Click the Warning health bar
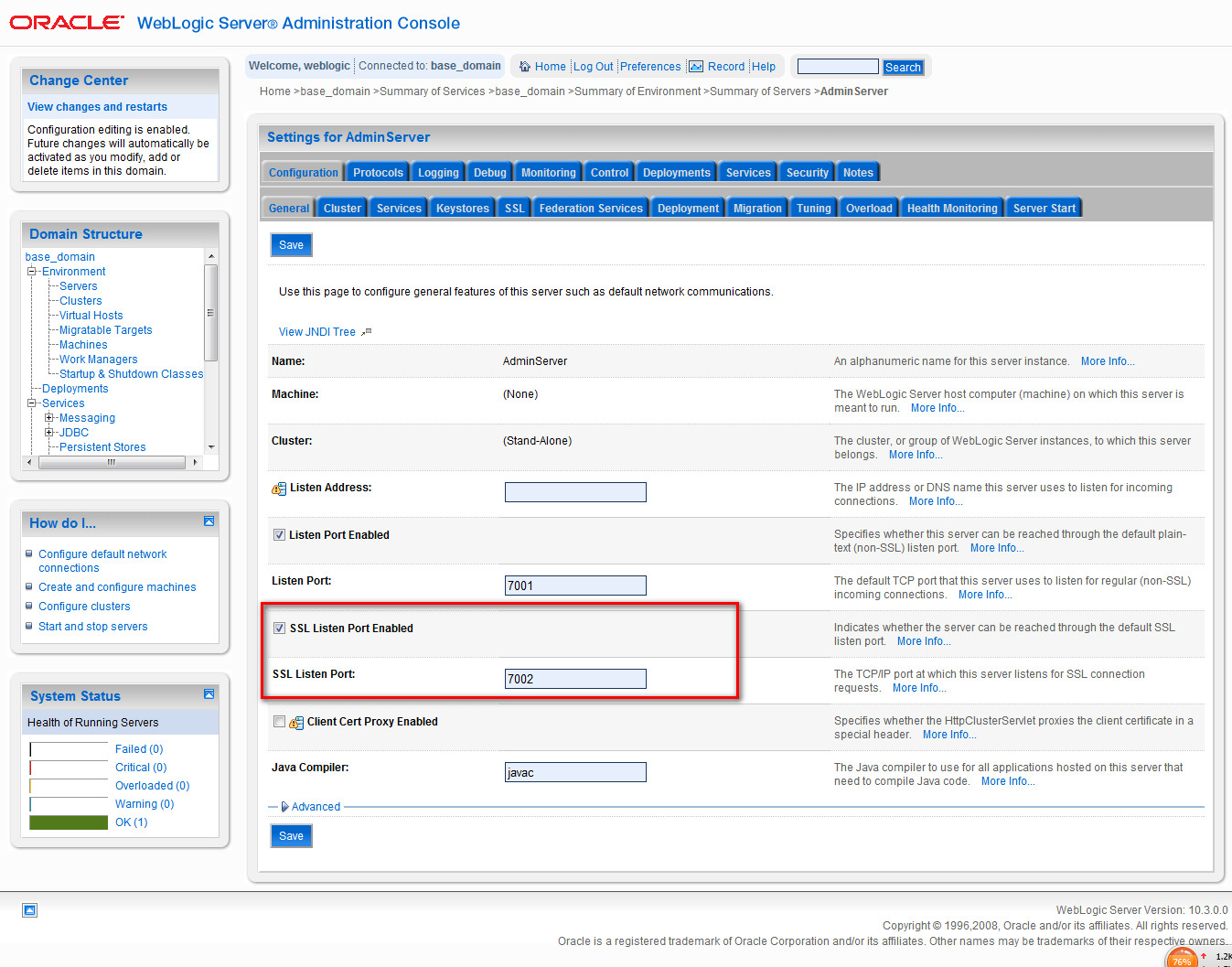Screen dimensions: 1232x967 [x=69, y=804]
